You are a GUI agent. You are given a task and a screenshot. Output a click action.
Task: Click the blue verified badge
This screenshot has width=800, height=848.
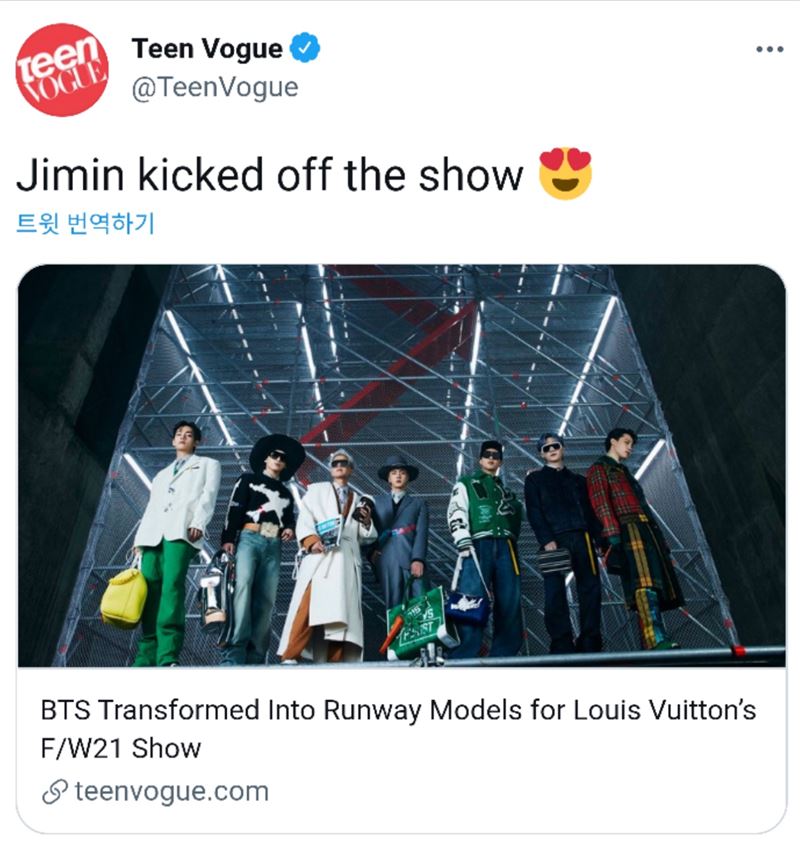pyautogui.click(x=305, y=48)
